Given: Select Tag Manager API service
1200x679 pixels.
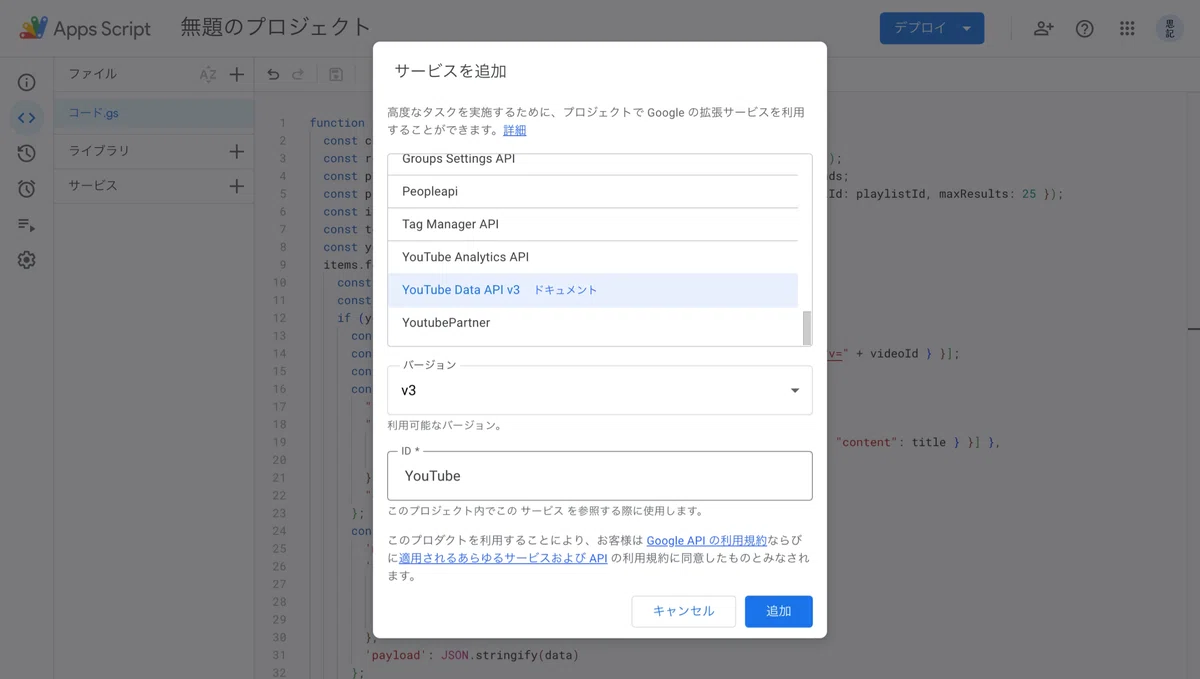Looking at the screenshot, I should point(593,224).
